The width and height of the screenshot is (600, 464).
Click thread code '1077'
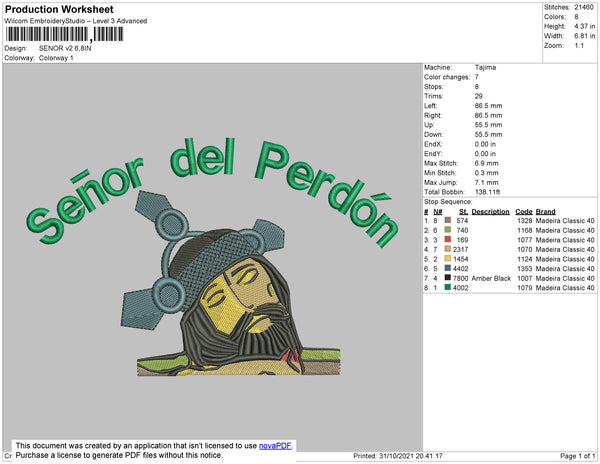[525, 240]
